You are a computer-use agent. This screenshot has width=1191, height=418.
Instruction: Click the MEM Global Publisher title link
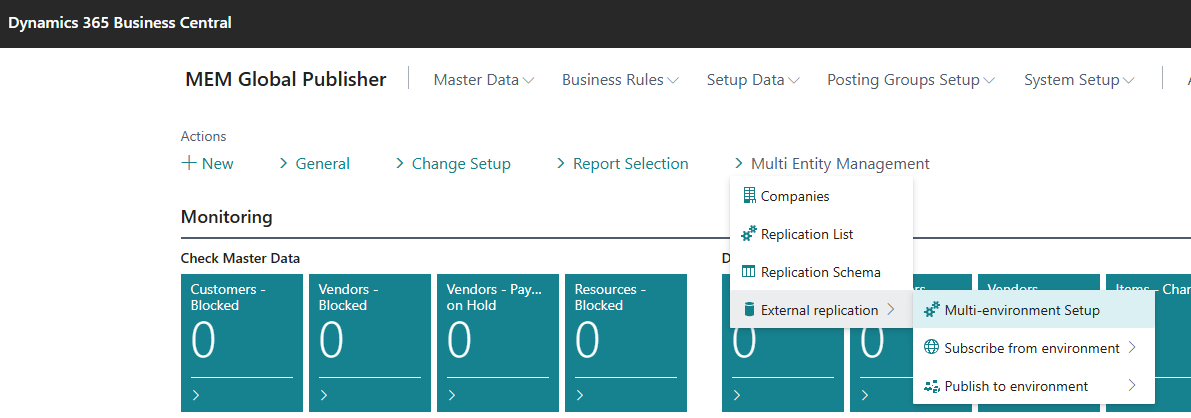[285, 80]
